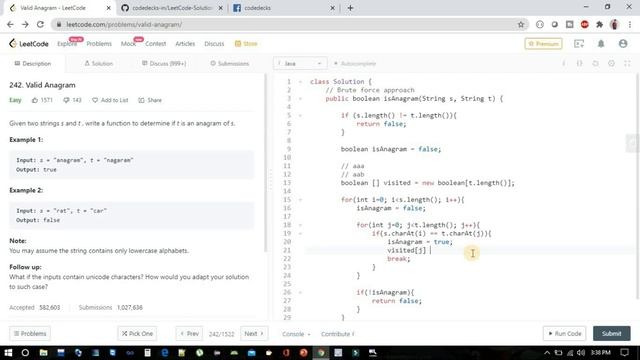This screenshot has width=640, height=360.
Task: Click the address bar URL
Action: coord(124,24)
